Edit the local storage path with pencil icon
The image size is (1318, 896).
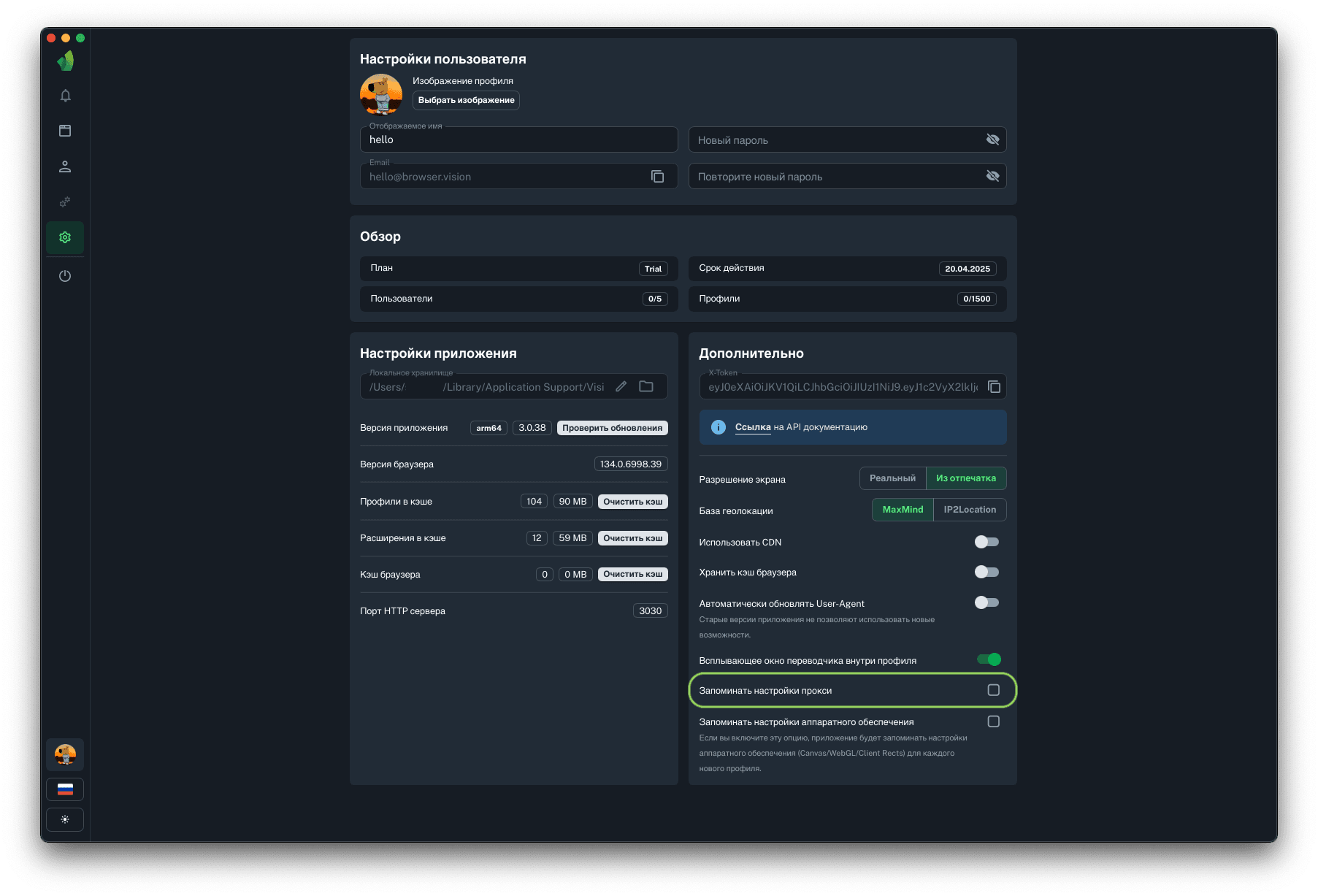pyautogui.click(x=621, y=386)
